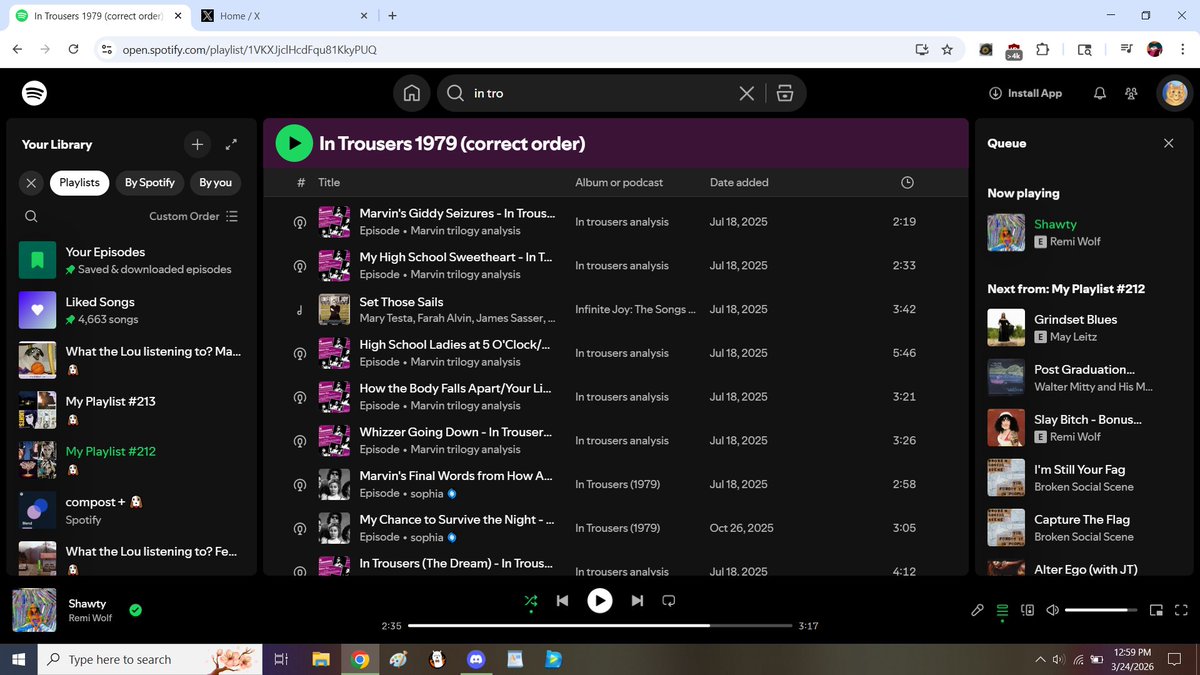Open Infinite Joy album link

point(635,310)
